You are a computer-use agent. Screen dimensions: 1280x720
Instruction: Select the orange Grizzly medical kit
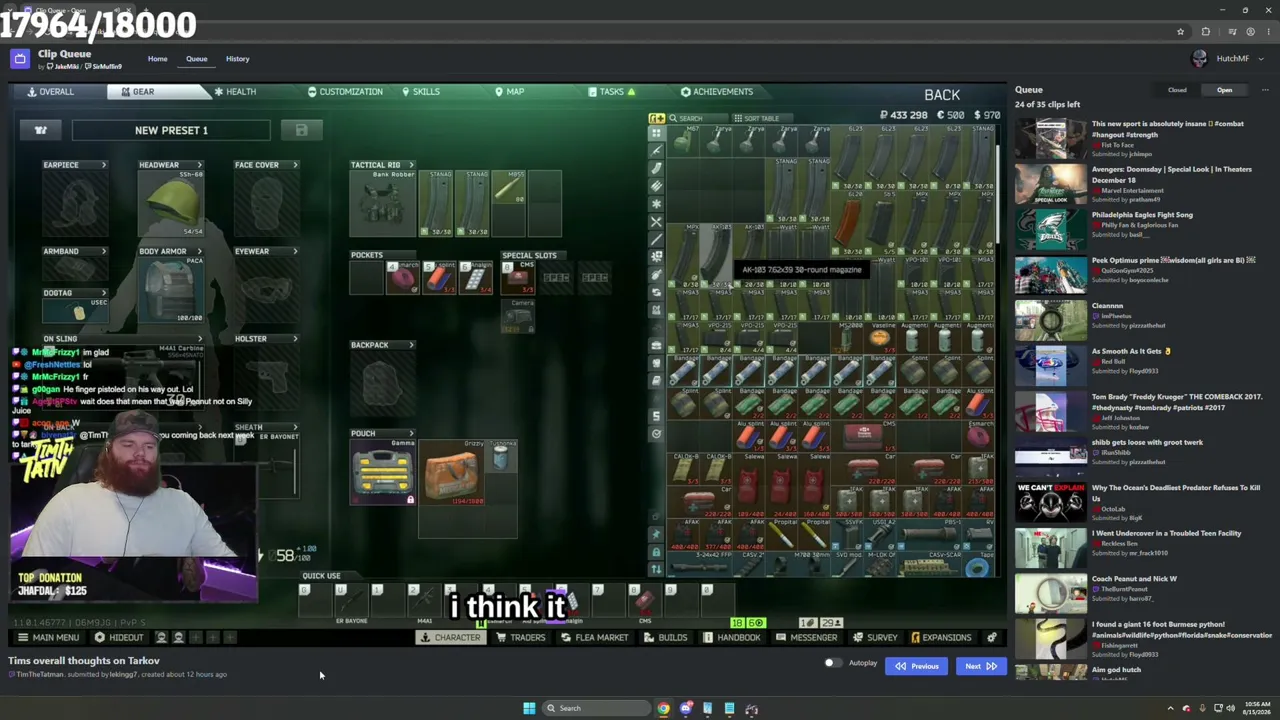point(451,472)
